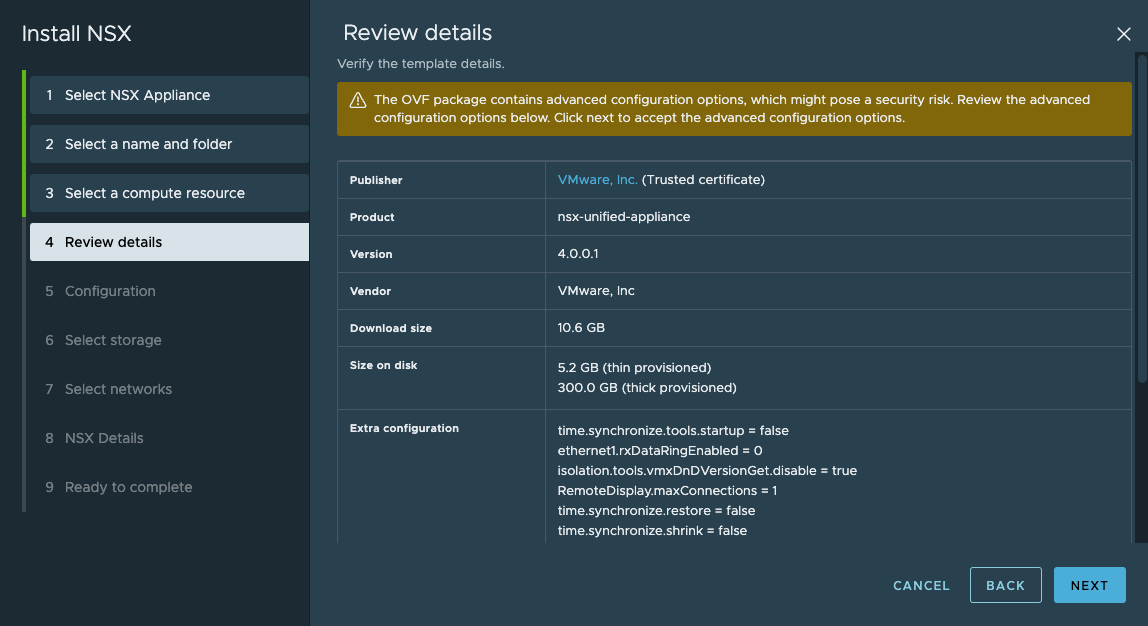Click the Vendor row label
This screenshot has height=626, width=1148.
[x=370, y=291]
